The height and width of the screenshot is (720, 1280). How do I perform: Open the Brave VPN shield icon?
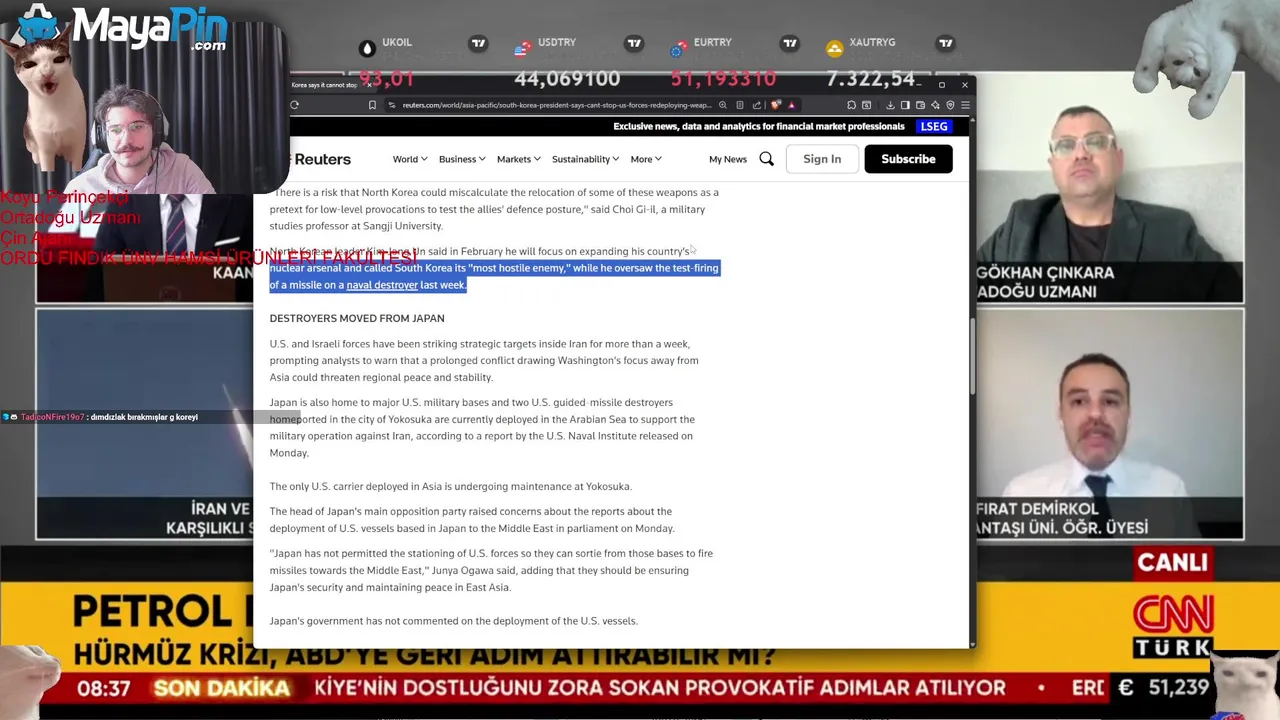[x=950, y=105]
